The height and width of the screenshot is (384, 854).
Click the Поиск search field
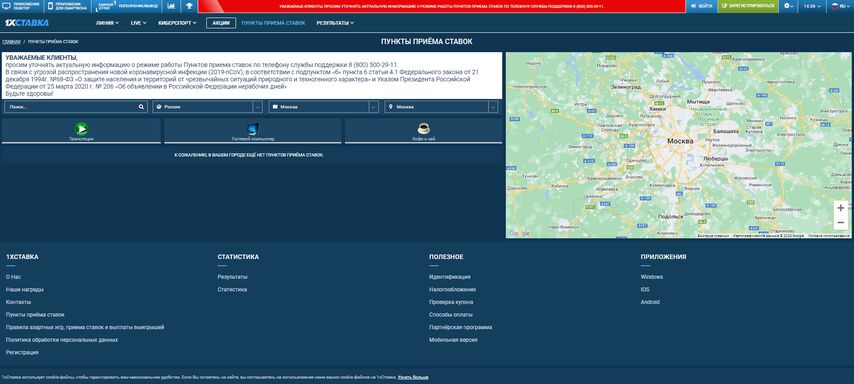tap(75, 107)
